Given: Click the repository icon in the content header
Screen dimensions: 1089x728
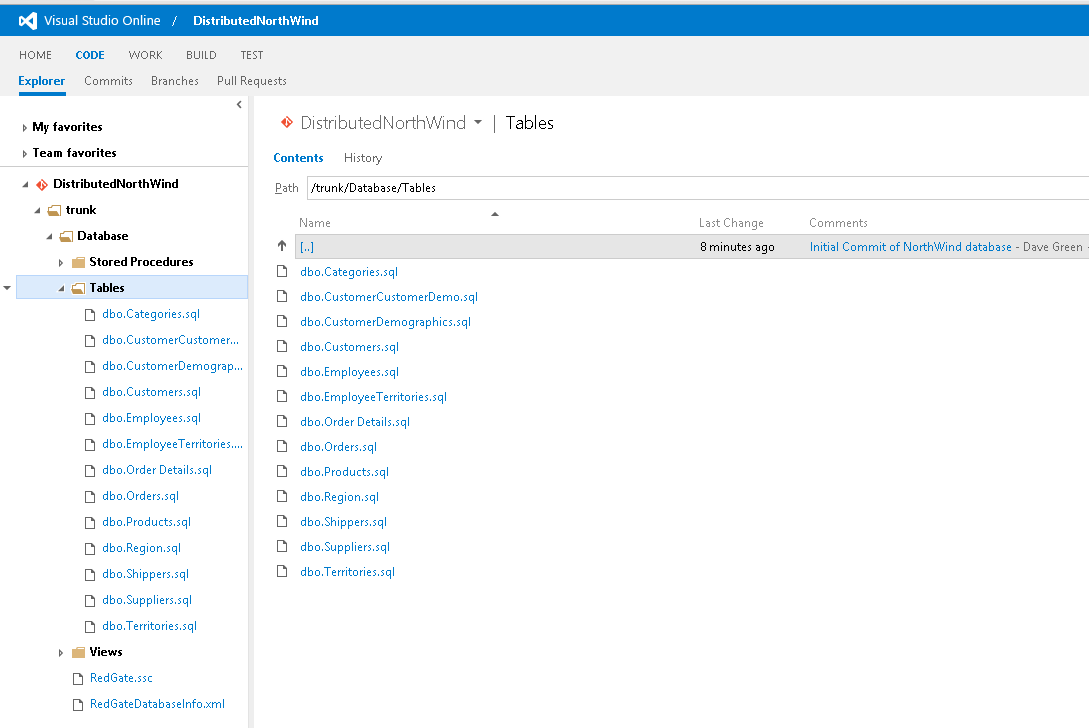Looking at the screenshot, I should coord(287,123).
